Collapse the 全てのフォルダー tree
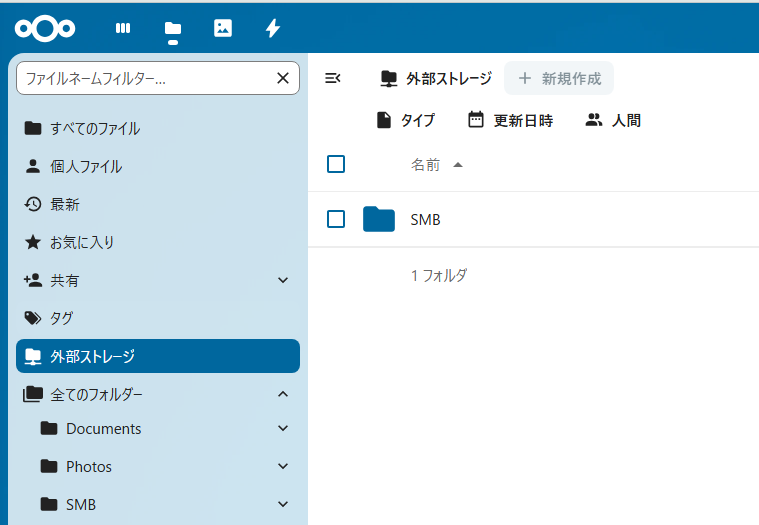The width and height of the screenshot is (759, 525). [283, 394]
